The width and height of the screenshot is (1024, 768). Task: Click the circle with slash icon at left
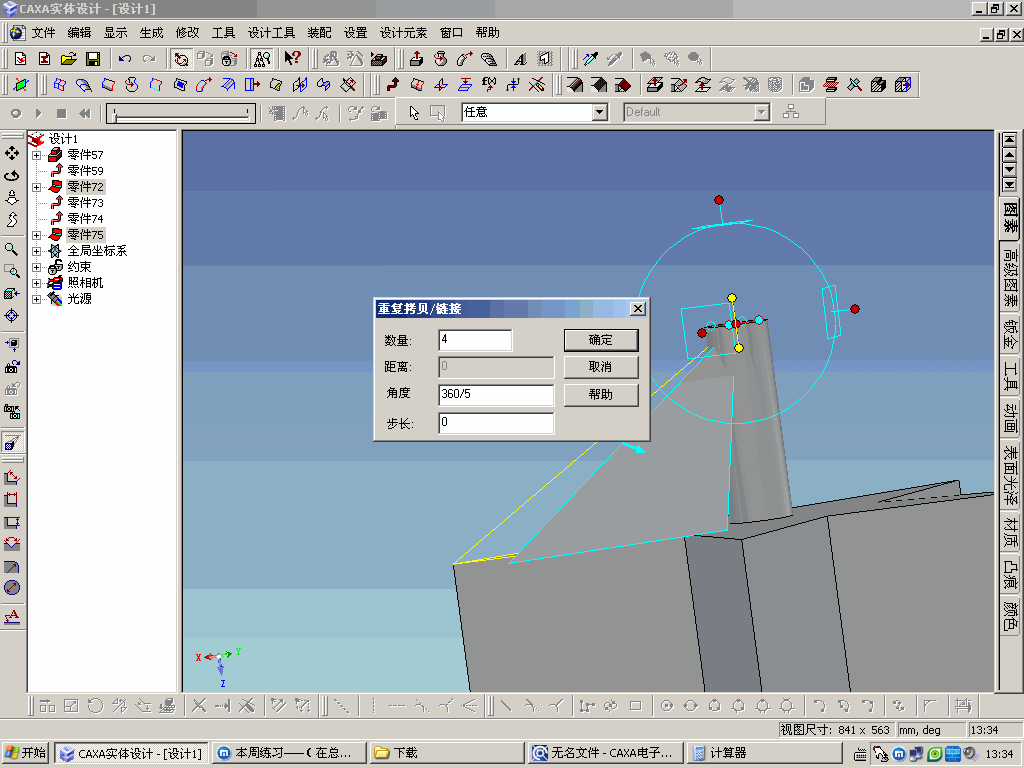12,588
